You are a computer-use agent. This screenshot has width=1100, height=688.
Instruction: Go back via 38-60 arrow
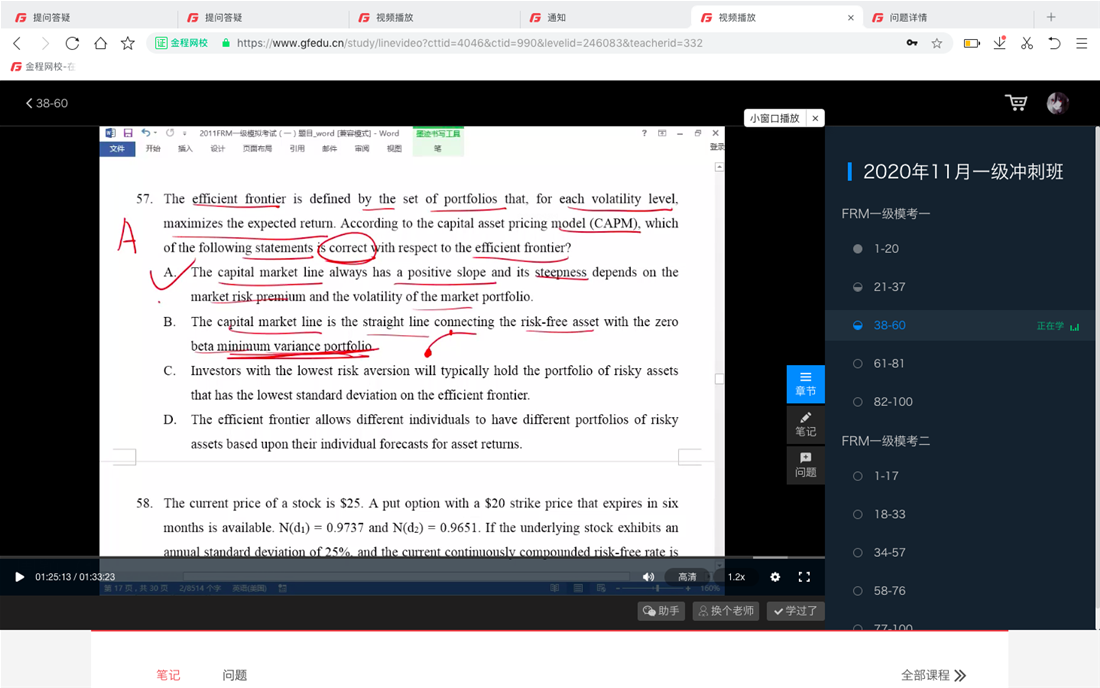(46, 103)
